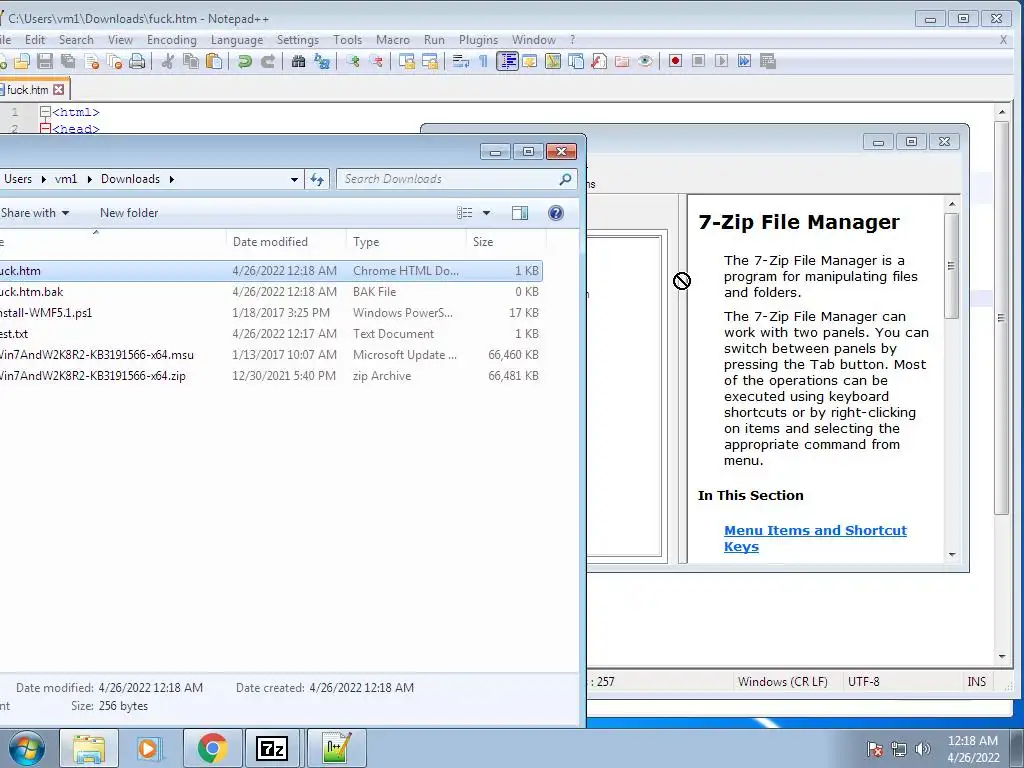Undo using the green arrow toolbar icon
1024x768 pixels.
[x=245, y=61]
